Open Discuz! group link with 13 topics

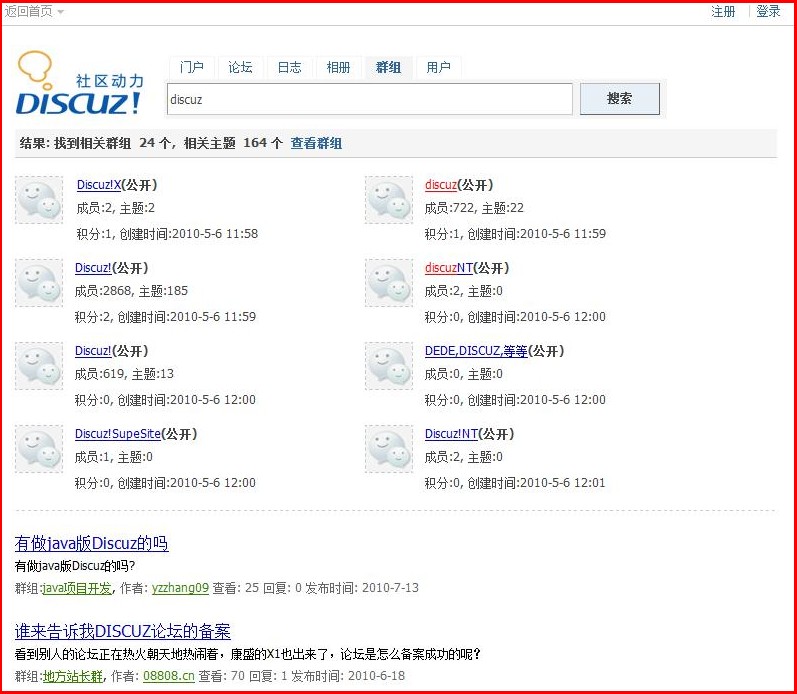click(x=93, y=351)
